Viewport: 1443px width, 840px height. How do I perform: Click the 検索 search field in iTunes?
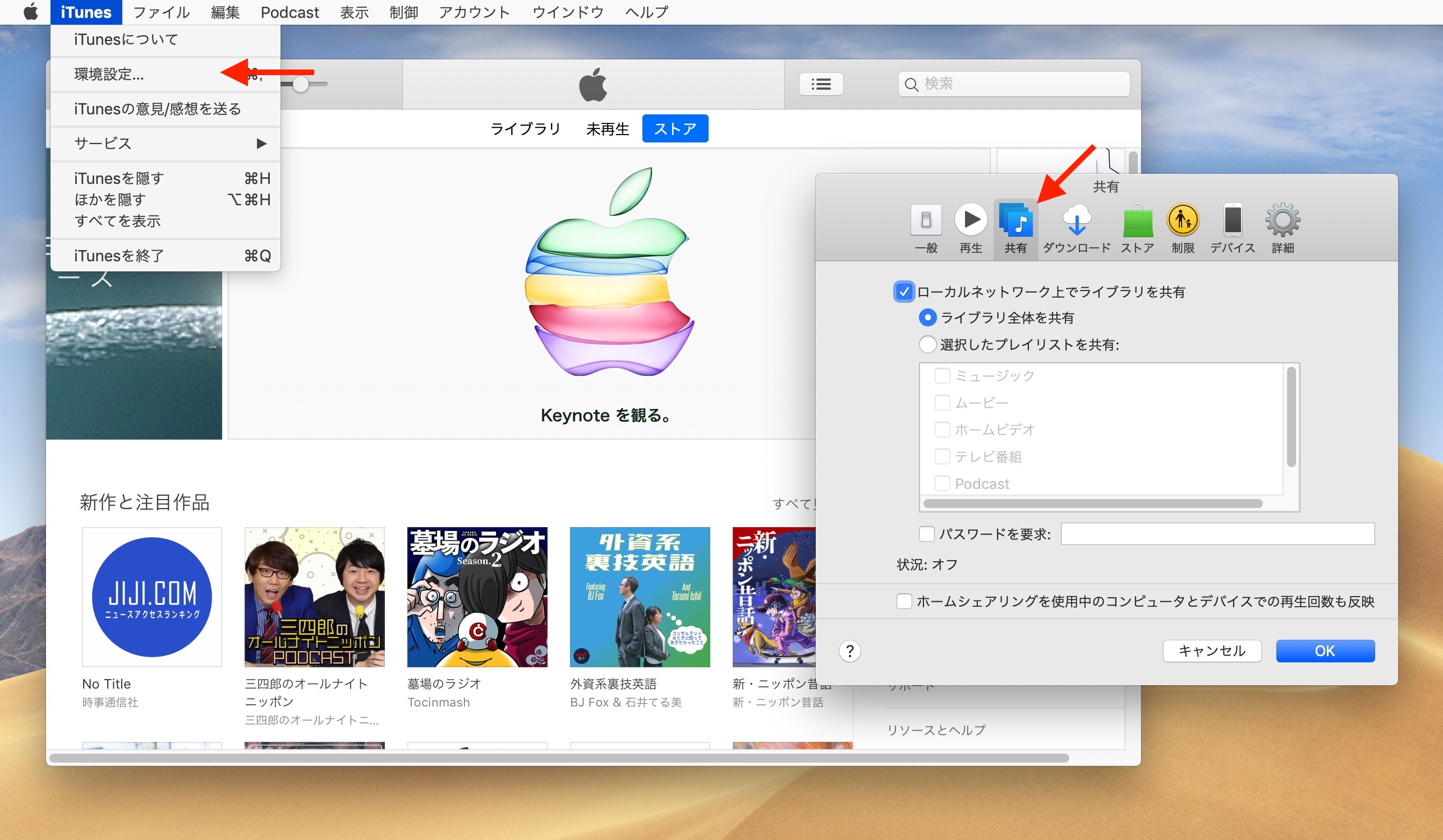(x=1014, y=84)
